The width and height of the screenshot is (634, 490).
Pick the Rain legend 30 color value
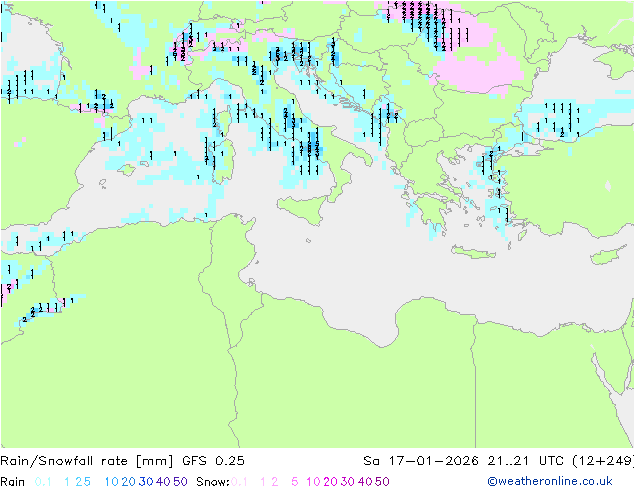pos(146,482)
